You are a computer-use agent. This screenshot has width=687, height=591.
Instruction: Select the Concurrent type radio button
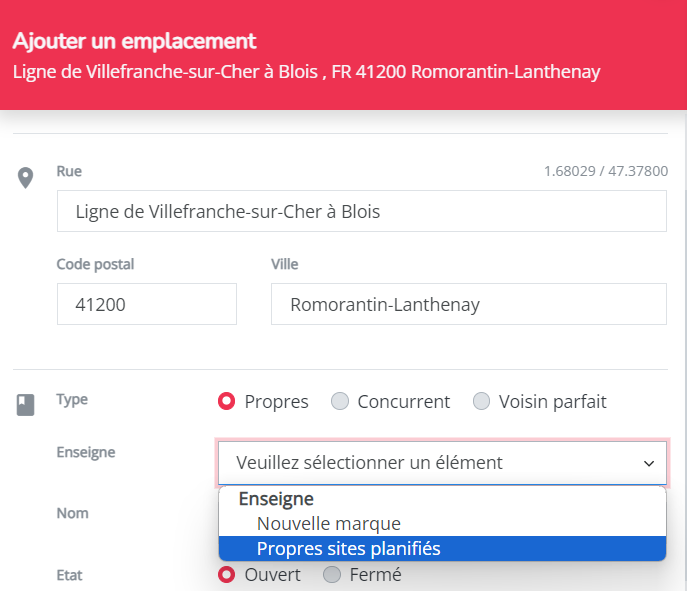[340, 401]
